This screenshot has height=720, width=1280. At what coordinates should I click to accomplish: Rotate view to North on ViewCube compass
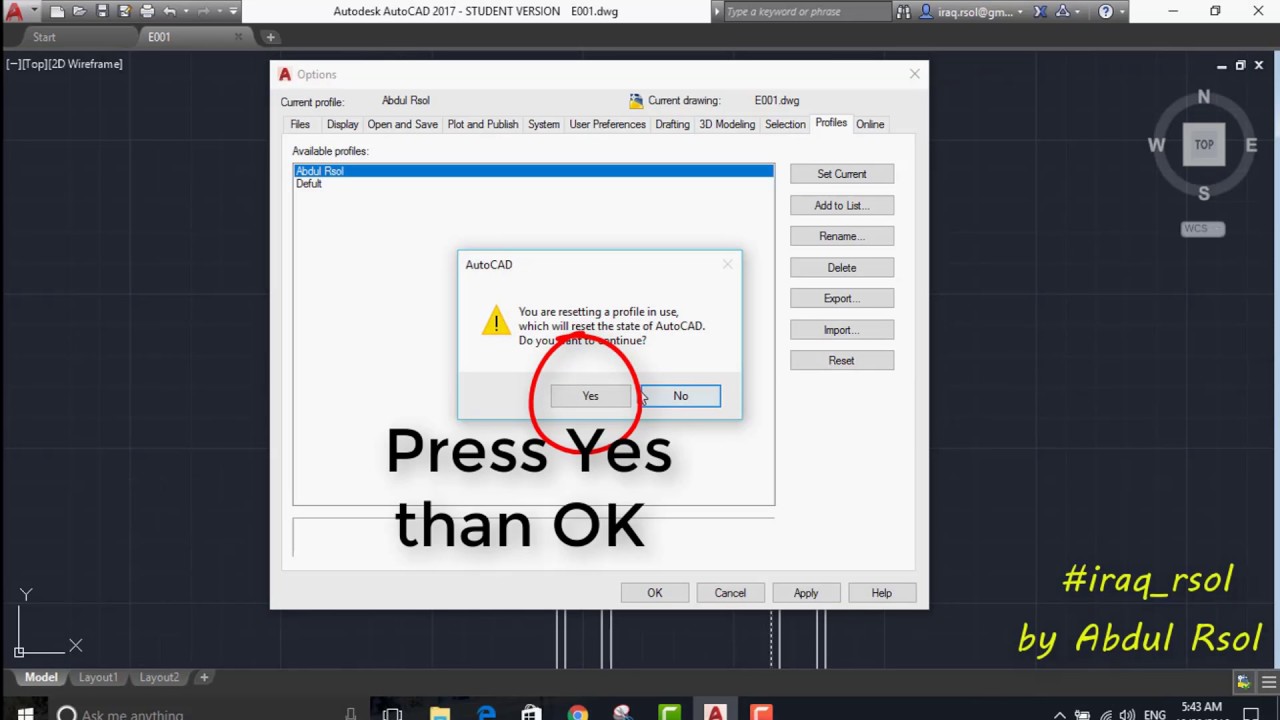tap(1204, 97)
